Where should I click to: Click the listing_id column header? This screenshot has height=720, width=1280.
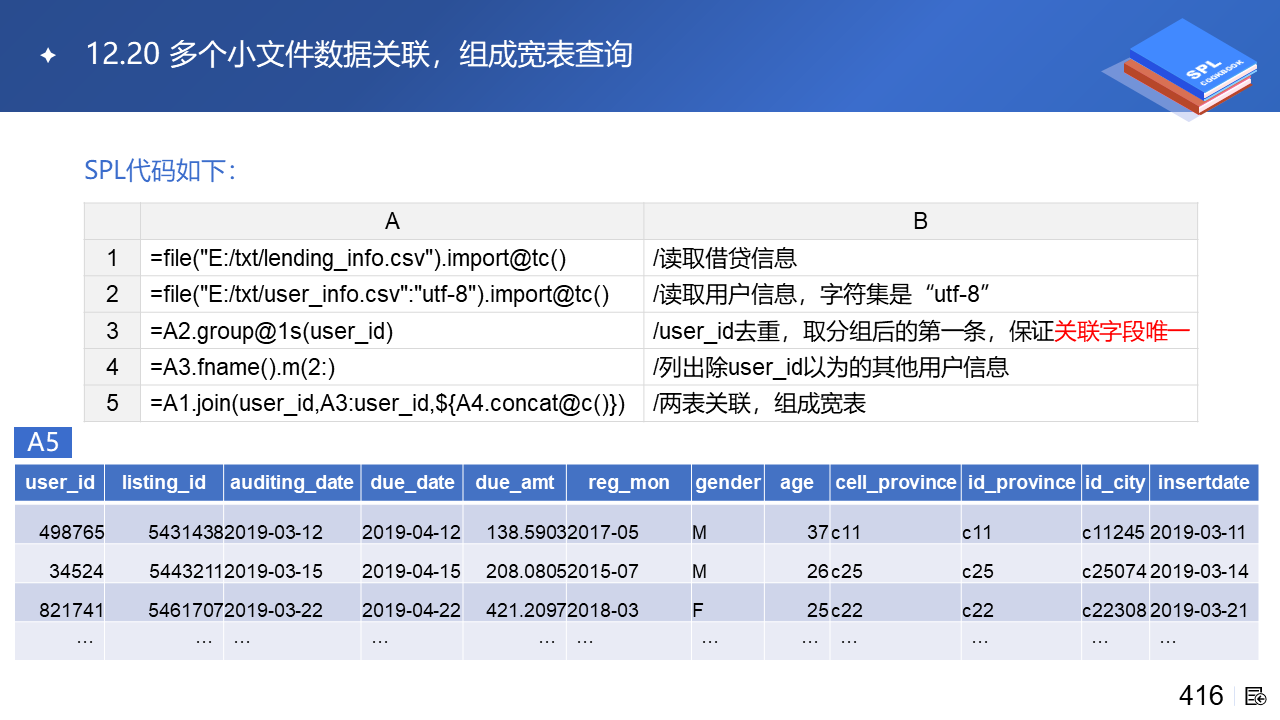point(164,482)
